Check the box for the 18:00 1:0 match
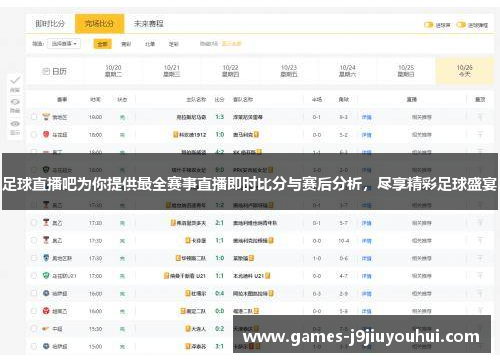The width and height of the screenshot is (500, 362). [34, 135]
